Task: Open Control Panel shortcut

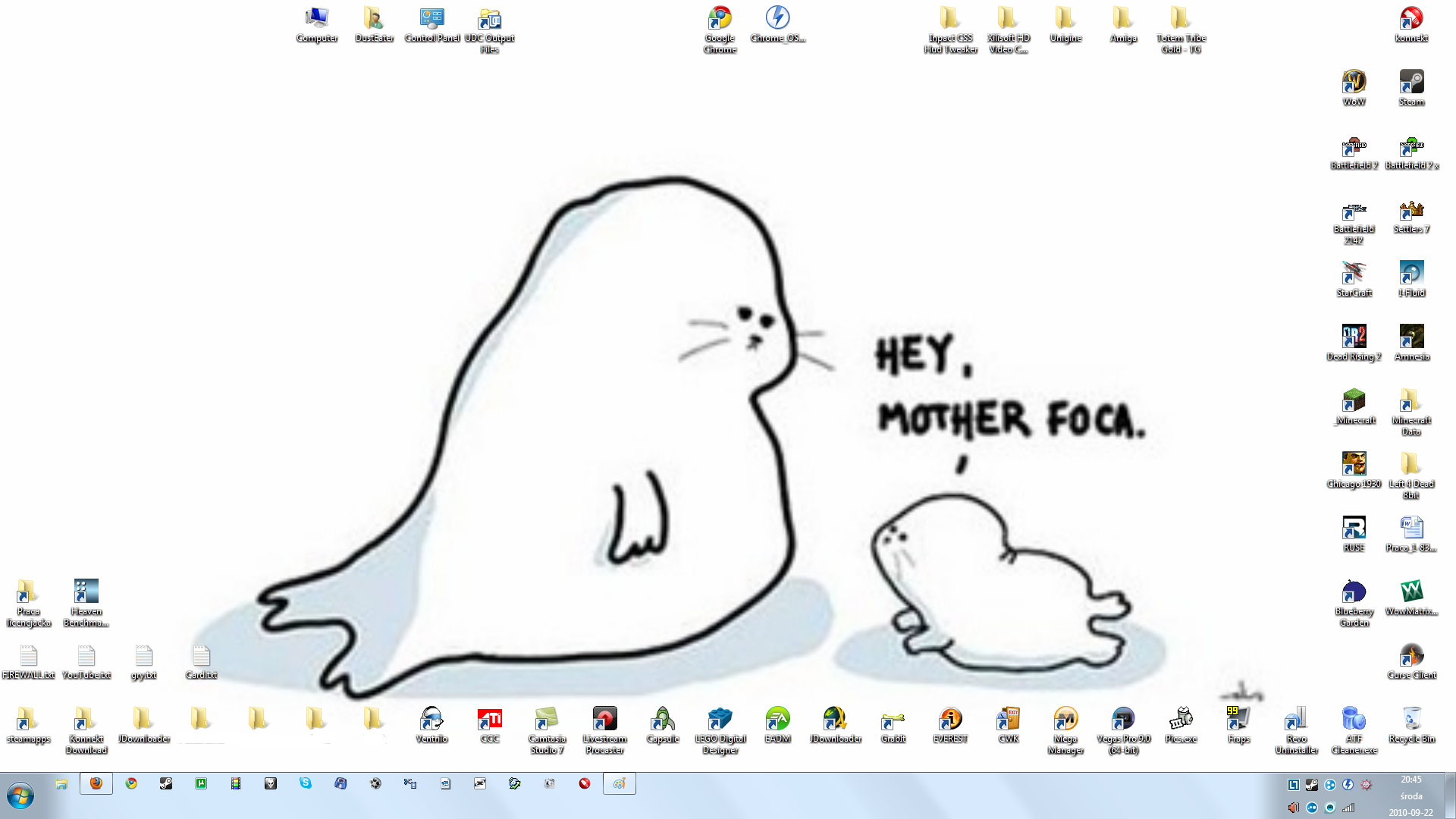Action: point(432,25)
